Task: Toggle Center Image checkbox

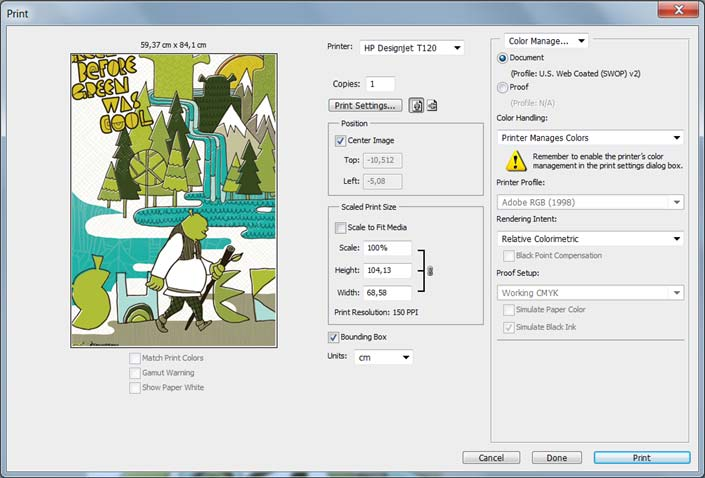Action: coord(340,141)
